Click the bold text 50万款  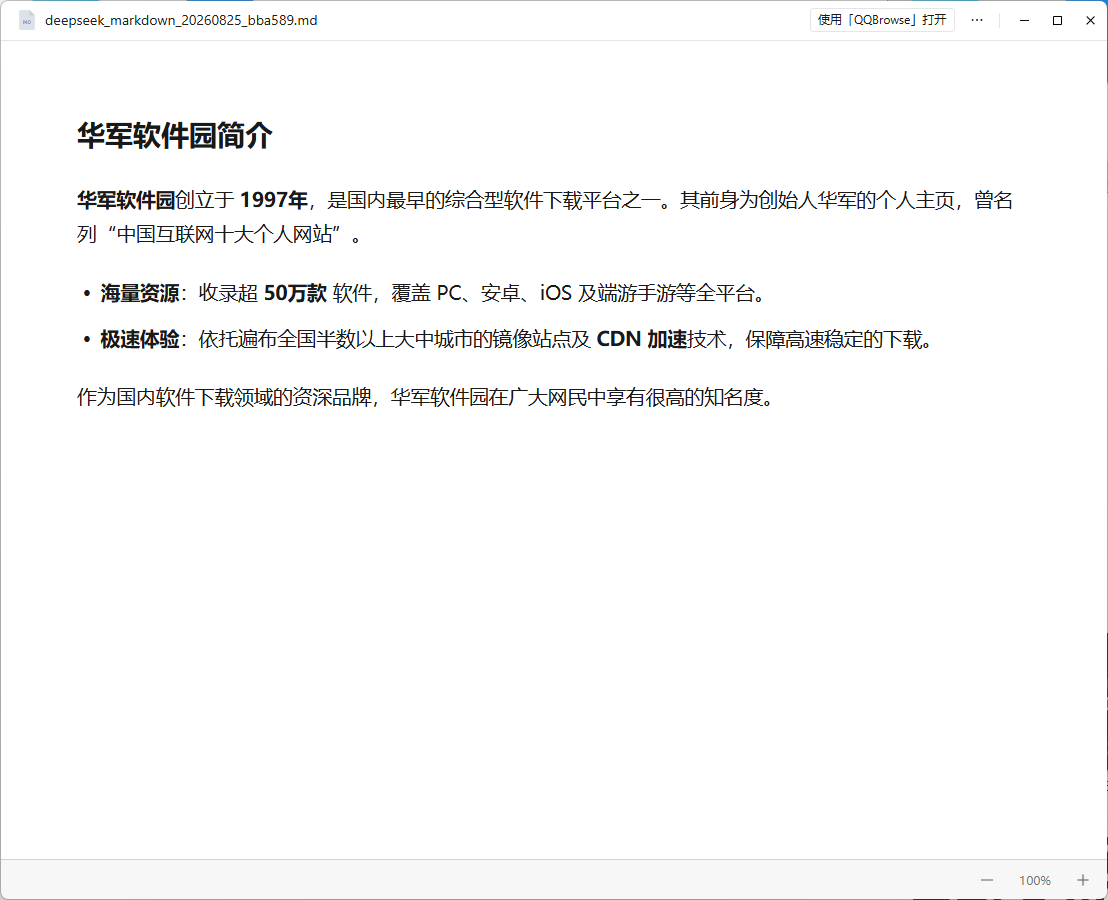pos(295,293)
